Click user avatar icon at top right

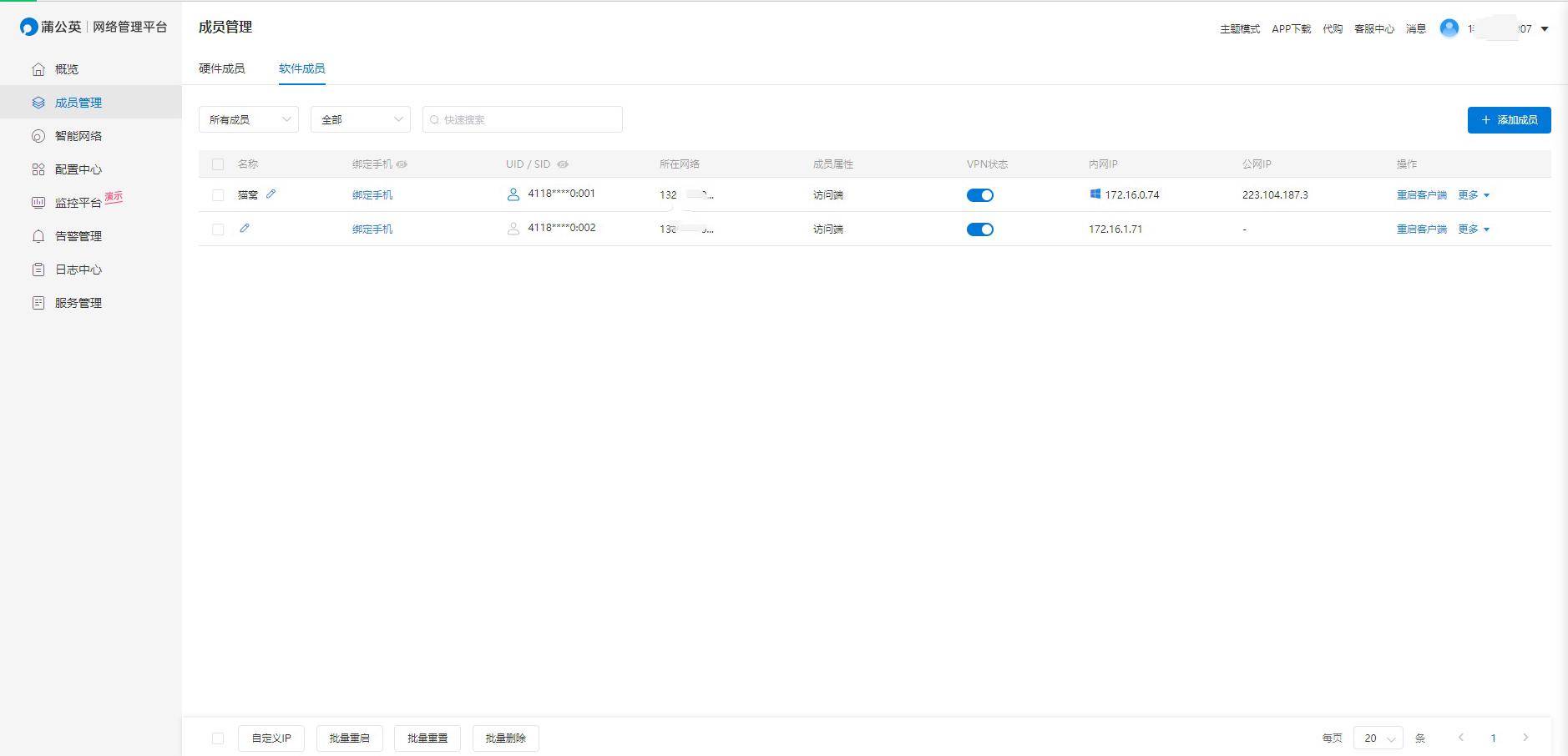(x=1449, y=28)
